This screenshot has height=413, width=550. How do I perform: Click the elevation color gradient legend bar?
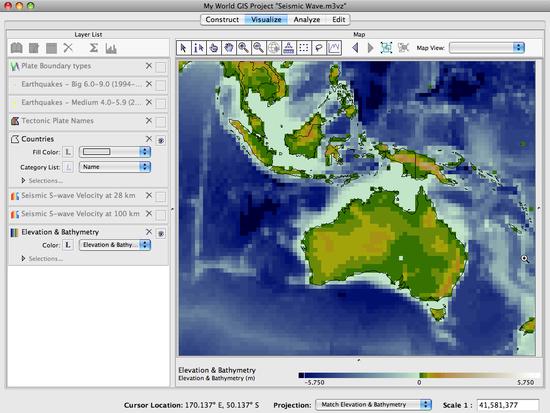(419, 375)
